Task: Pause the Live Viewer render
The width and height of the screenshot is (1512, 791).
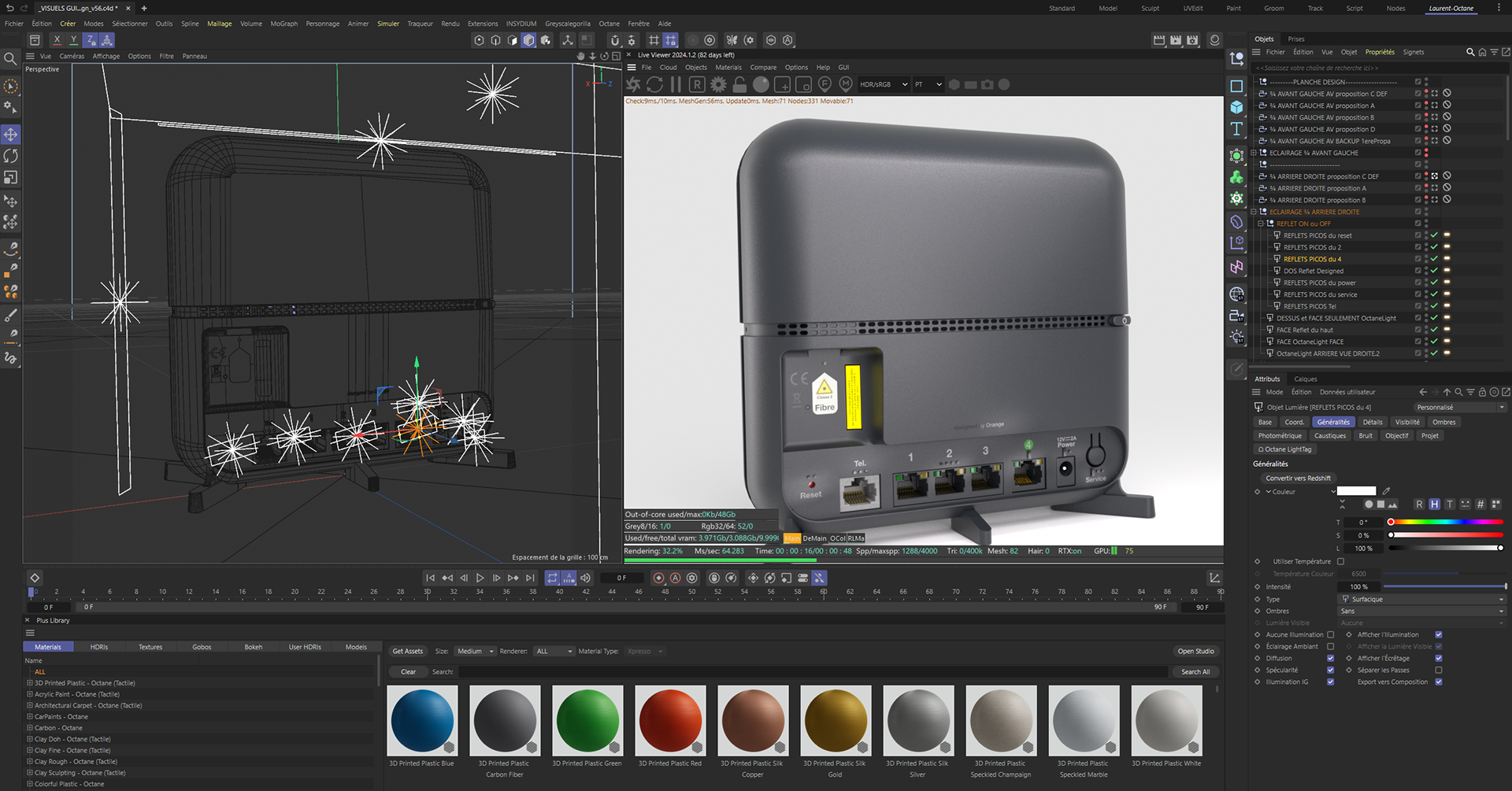Action: (x=676, y=84)
